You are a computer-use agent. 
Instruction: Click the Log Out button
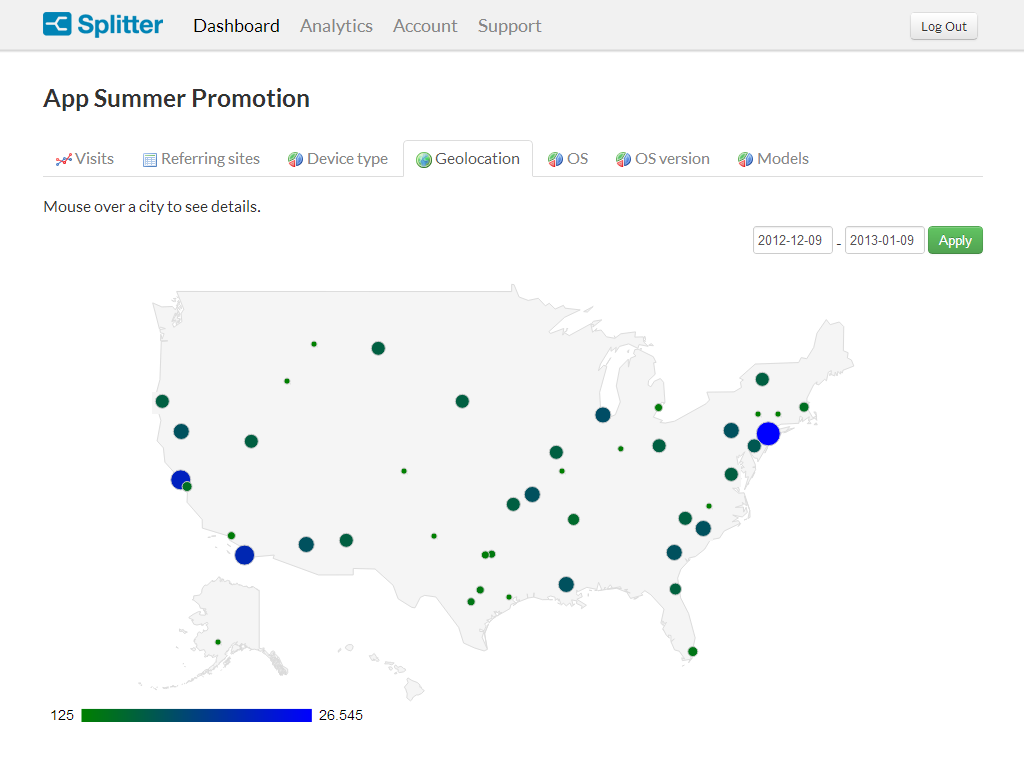click(943, 26)
